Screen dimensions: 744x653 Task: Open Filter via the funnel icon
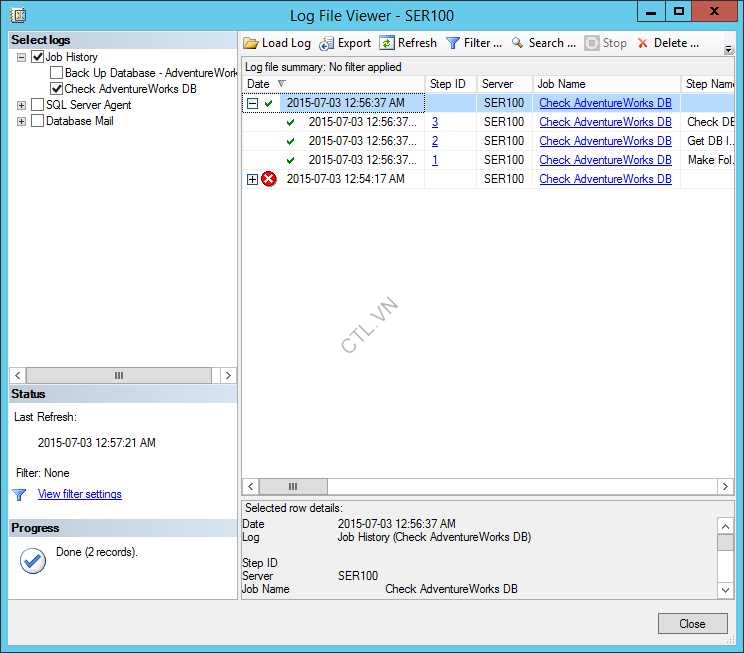(453, 43)
